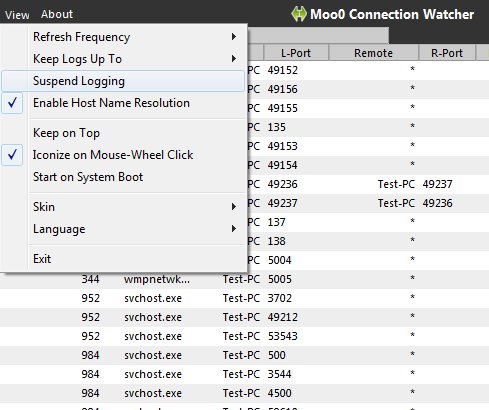Expand the Language submenu
This screenshot has width=489, height=410.
(x=123, y=229)
